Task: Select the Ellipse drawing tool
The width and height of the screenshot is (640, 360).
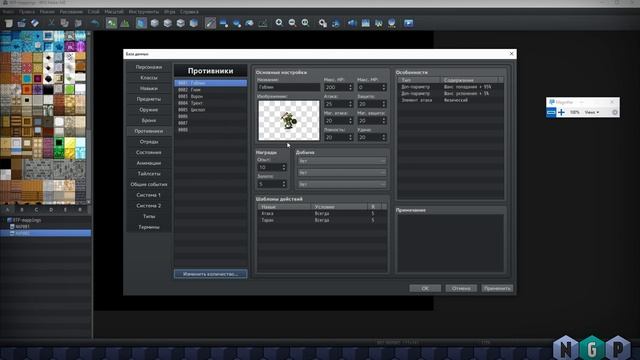Action: [x=237, y=23]
